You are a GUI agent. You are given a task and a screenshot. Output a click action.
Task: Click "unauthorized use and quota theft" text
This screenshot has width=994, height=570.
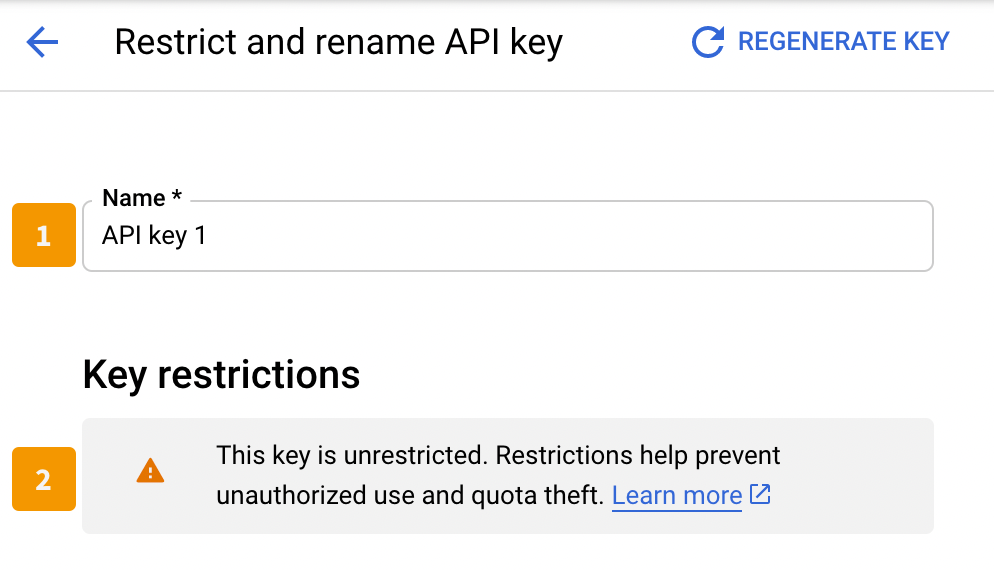click(410, 495)
